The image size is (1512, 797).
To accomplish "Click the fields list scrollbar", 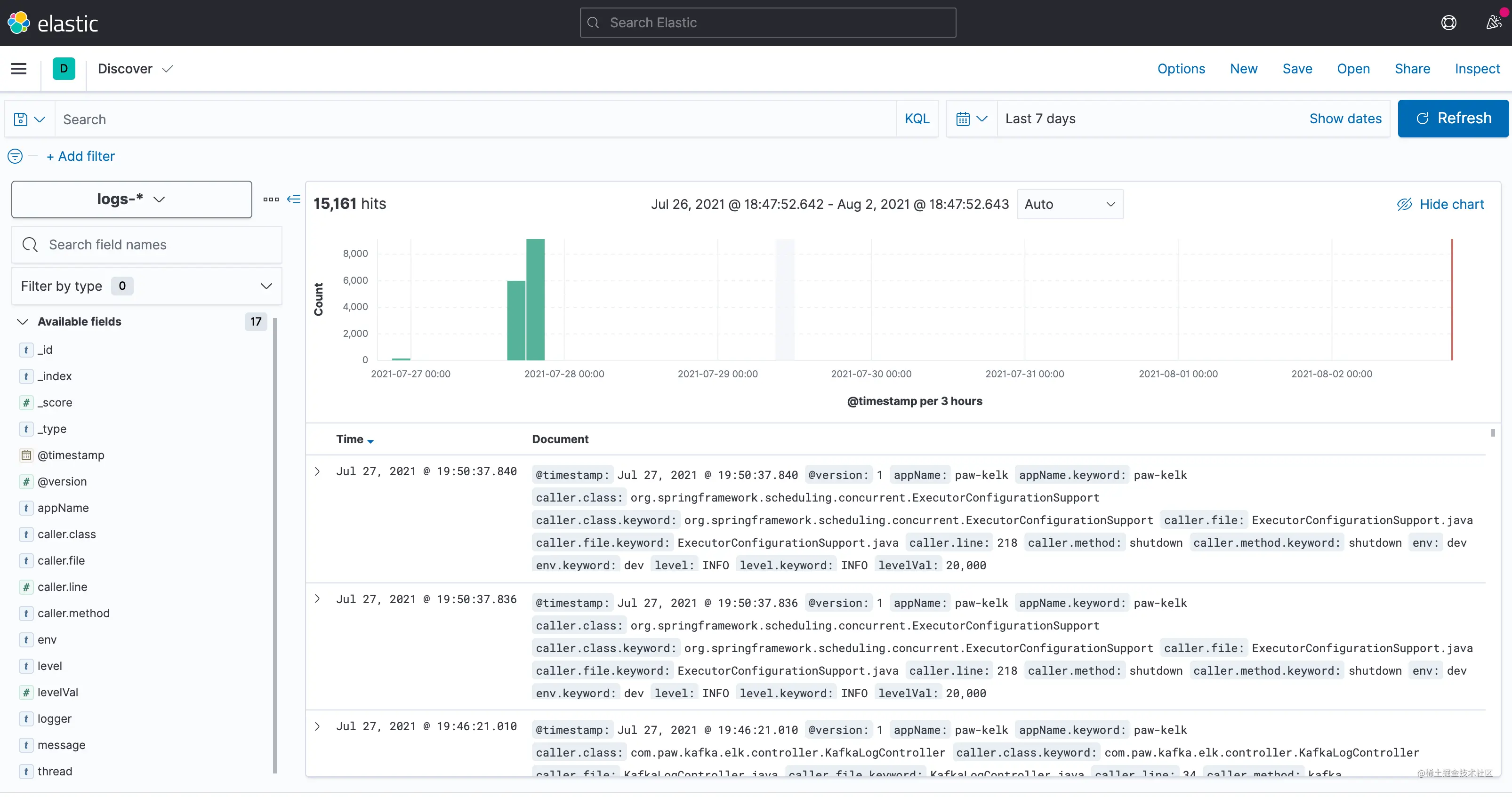I will pyautogui.click(x=274, y=545).
